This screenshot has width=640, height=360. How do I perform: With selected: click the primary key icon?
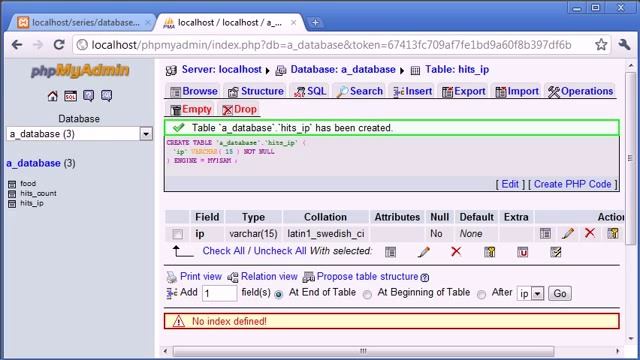489,252
